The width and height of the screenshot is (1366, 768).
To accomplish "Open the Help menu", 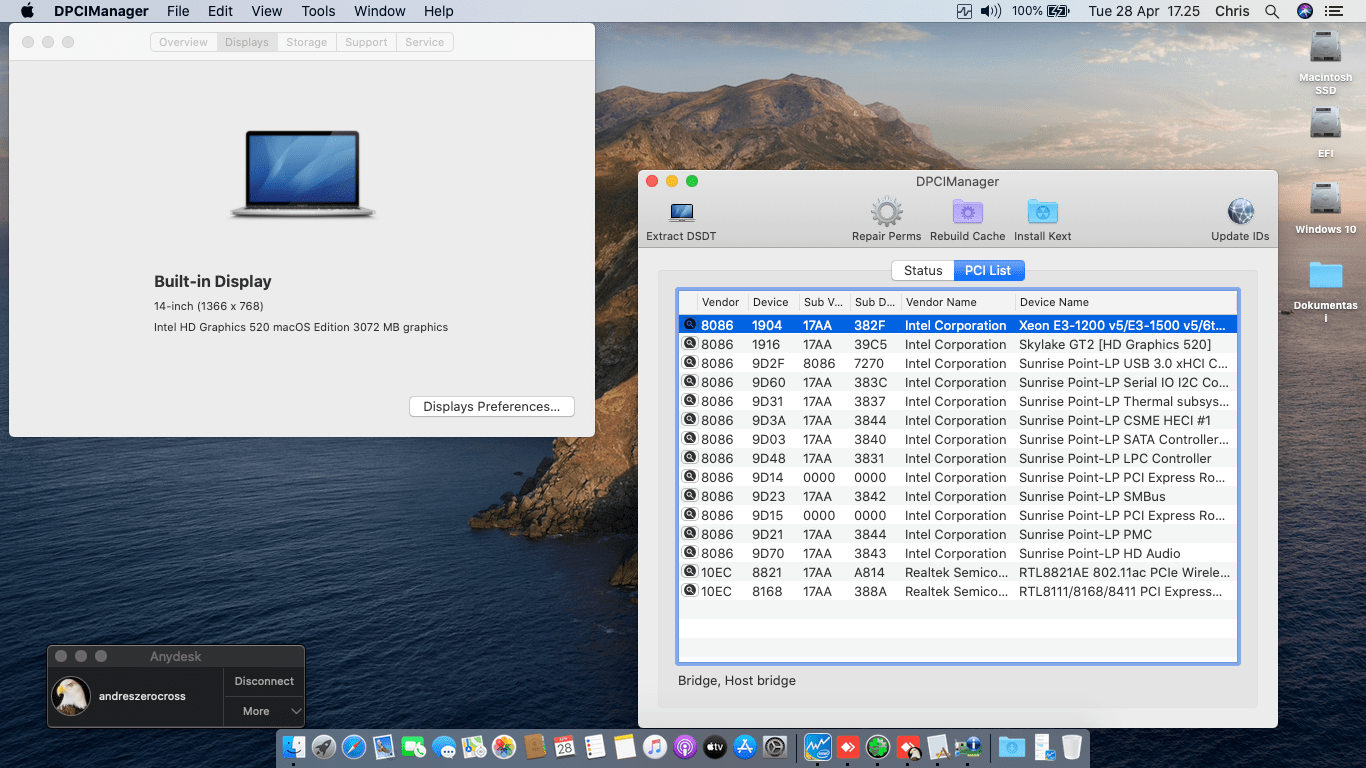I will pos(439,11).
